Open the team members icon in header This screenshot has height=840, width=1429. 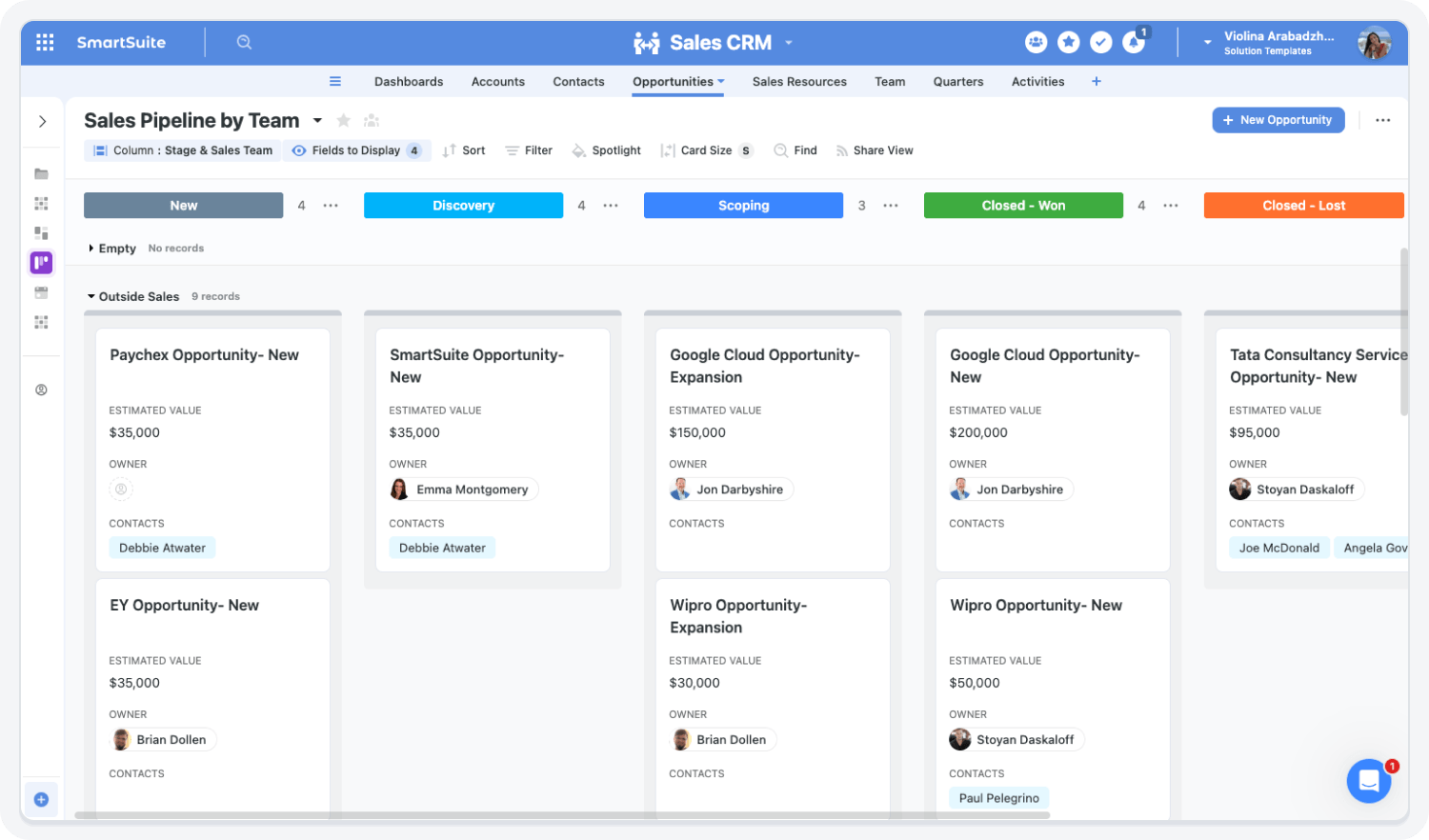click(1036, 42)
